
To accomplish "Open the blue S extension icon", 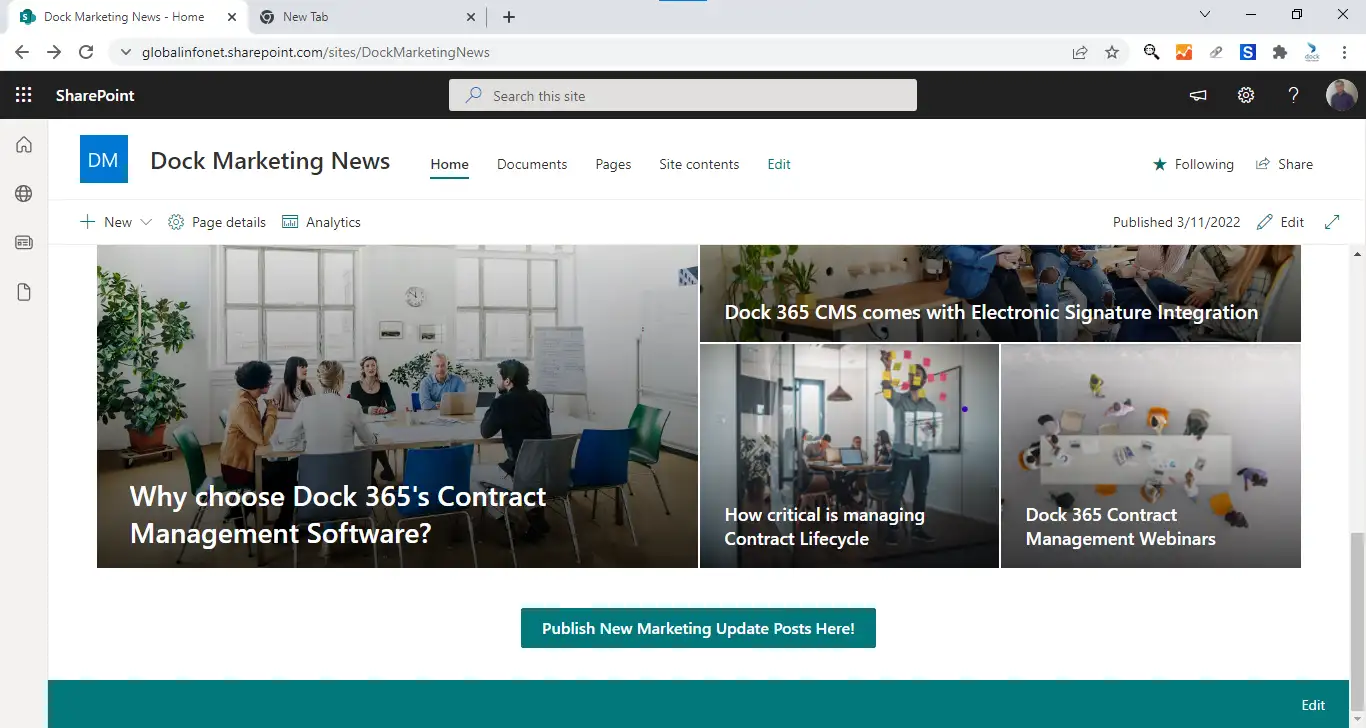I will pyautogui.click(x=1248, y=52).
